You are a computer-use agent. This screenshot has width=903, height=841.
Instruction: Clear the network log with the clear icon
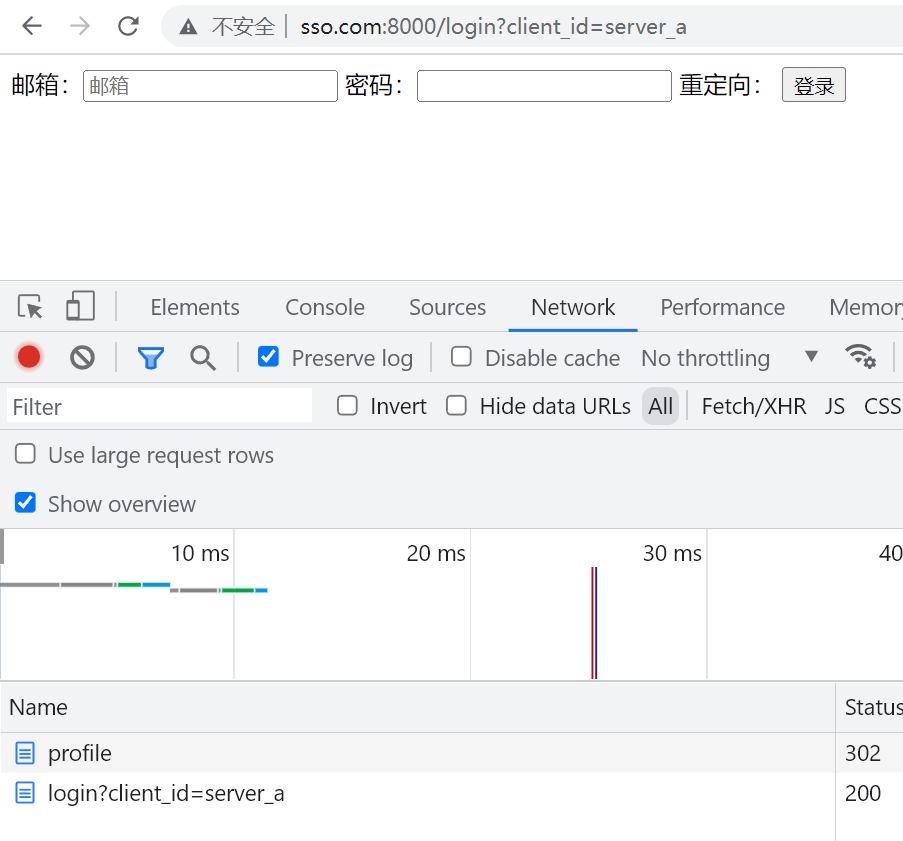point(82,358)
